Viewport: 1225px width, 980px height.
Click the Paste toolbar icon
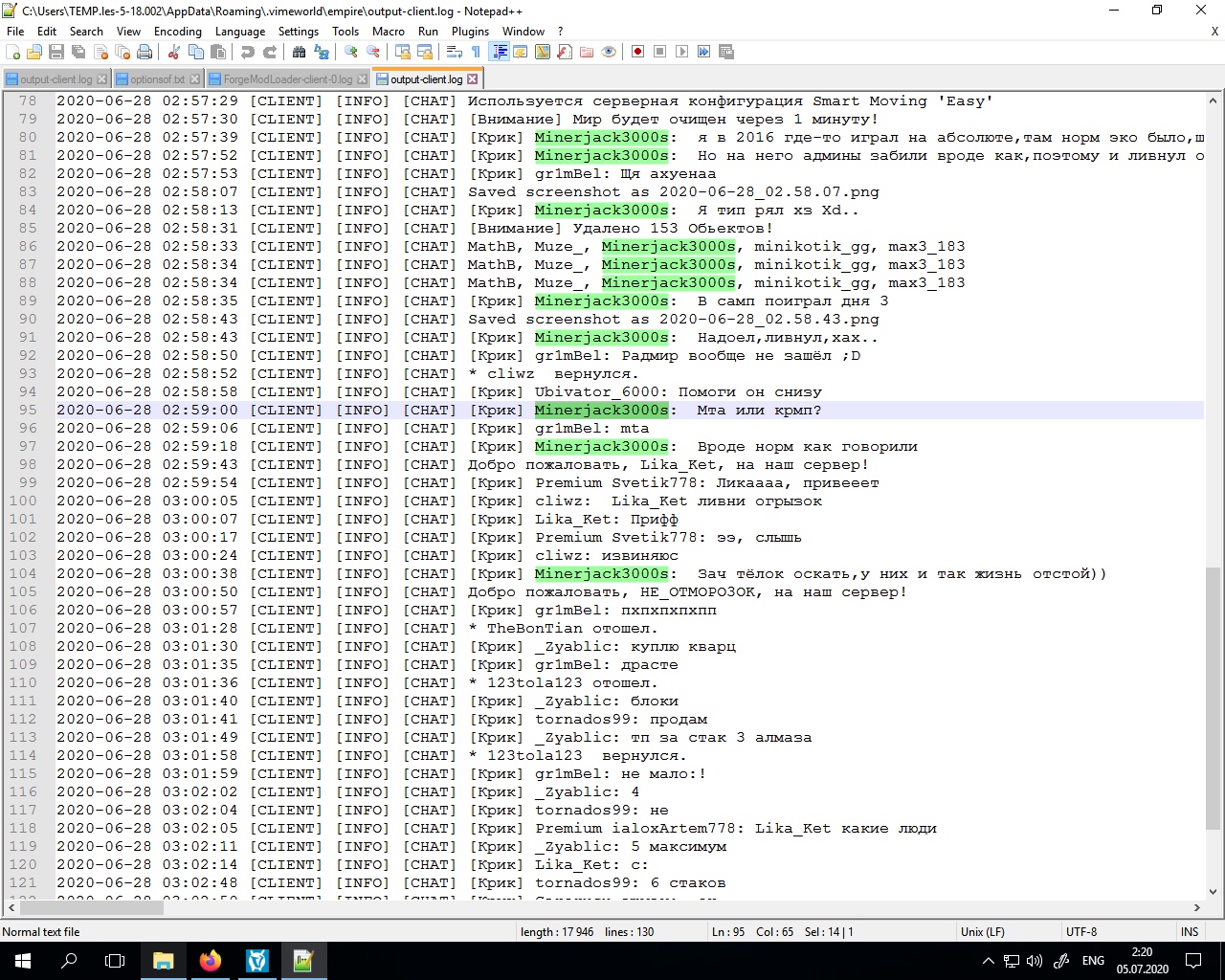(218, 52)
